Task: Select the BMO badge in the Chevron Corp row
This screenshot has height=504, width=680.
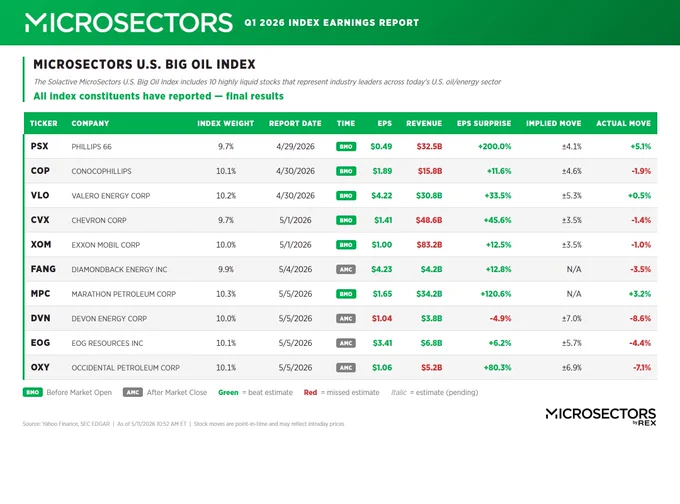Action: tap(346, 220)
